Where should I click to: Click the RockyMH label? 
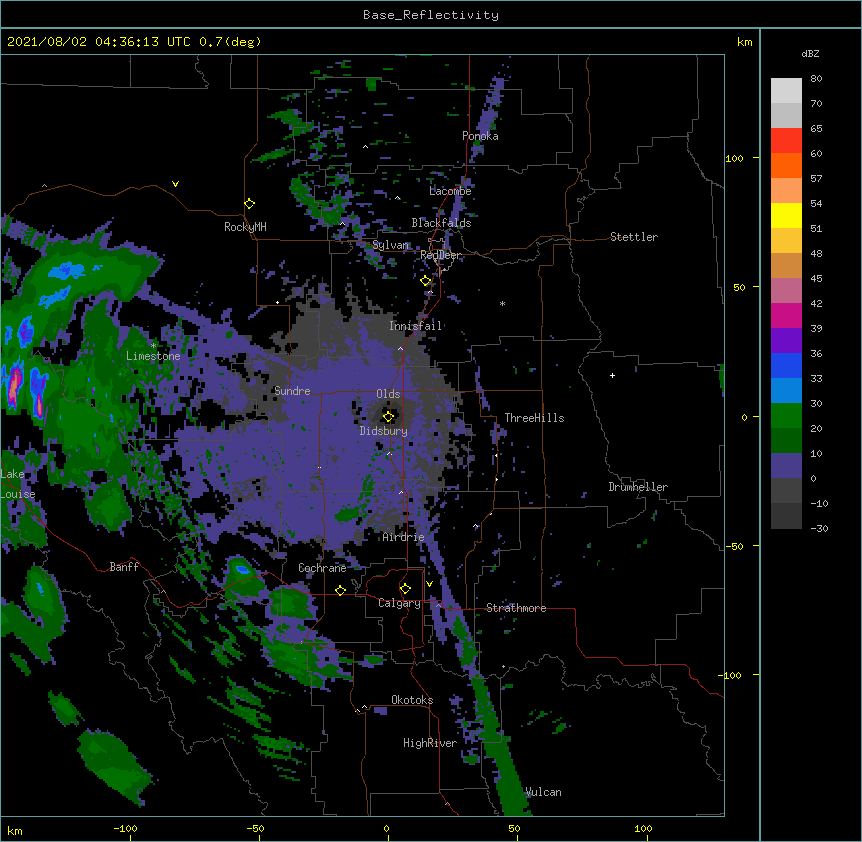click(245, 227)
